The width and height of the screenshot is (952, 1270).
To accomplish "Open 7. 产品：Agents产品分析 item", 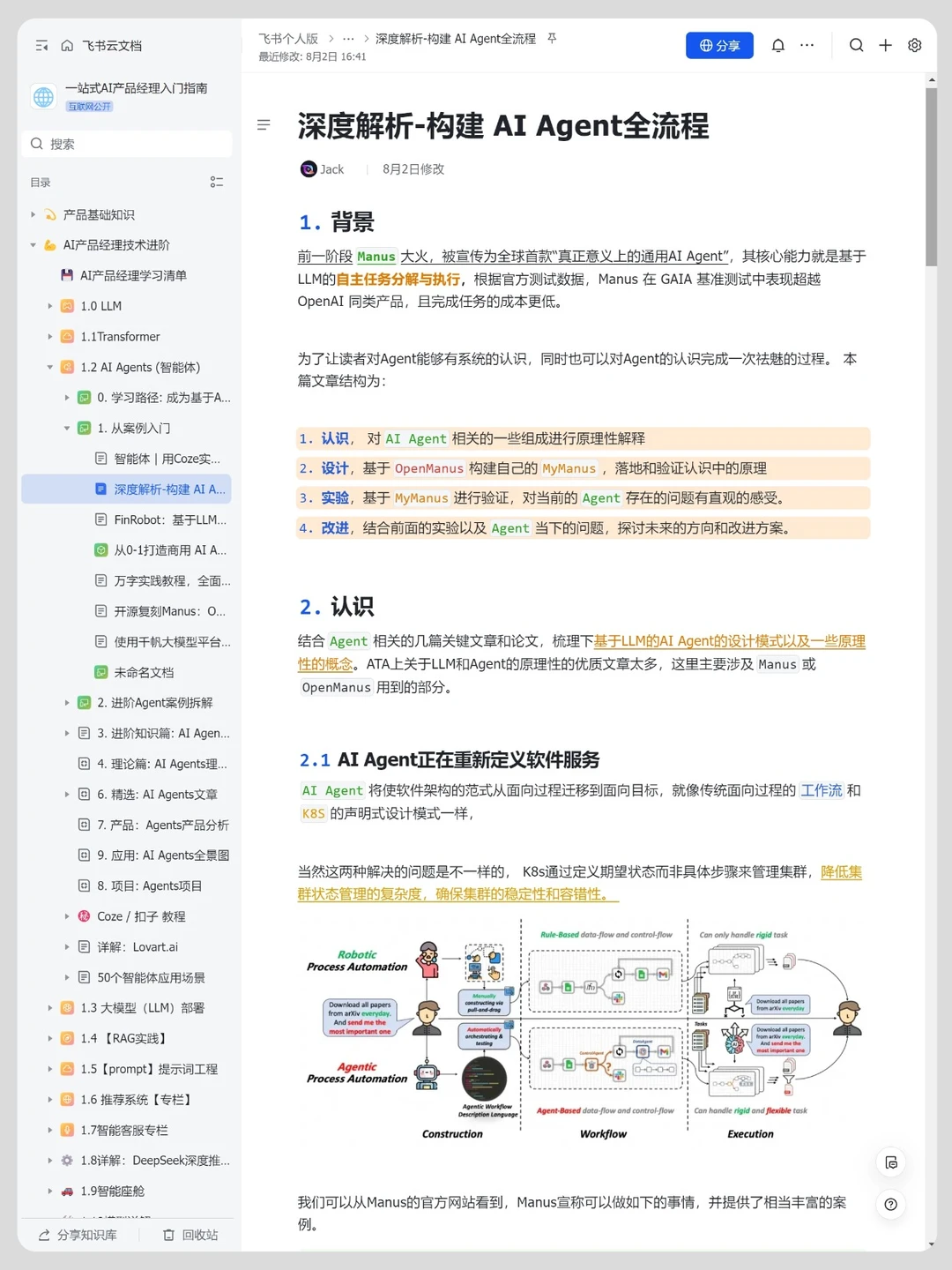I will pos(128,825).
